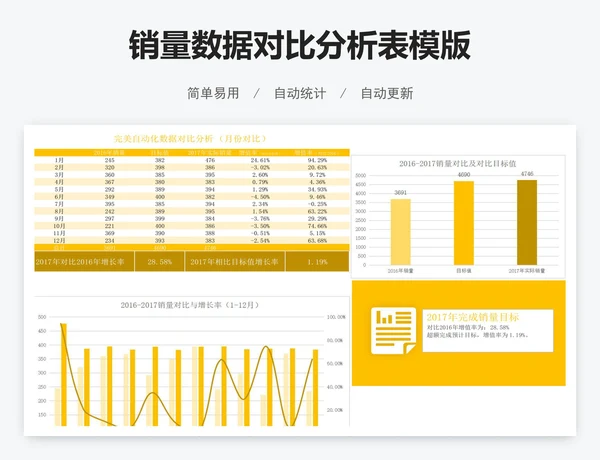Select the 2017年对比2016年增长率 summary cell

tap(84, 262)
